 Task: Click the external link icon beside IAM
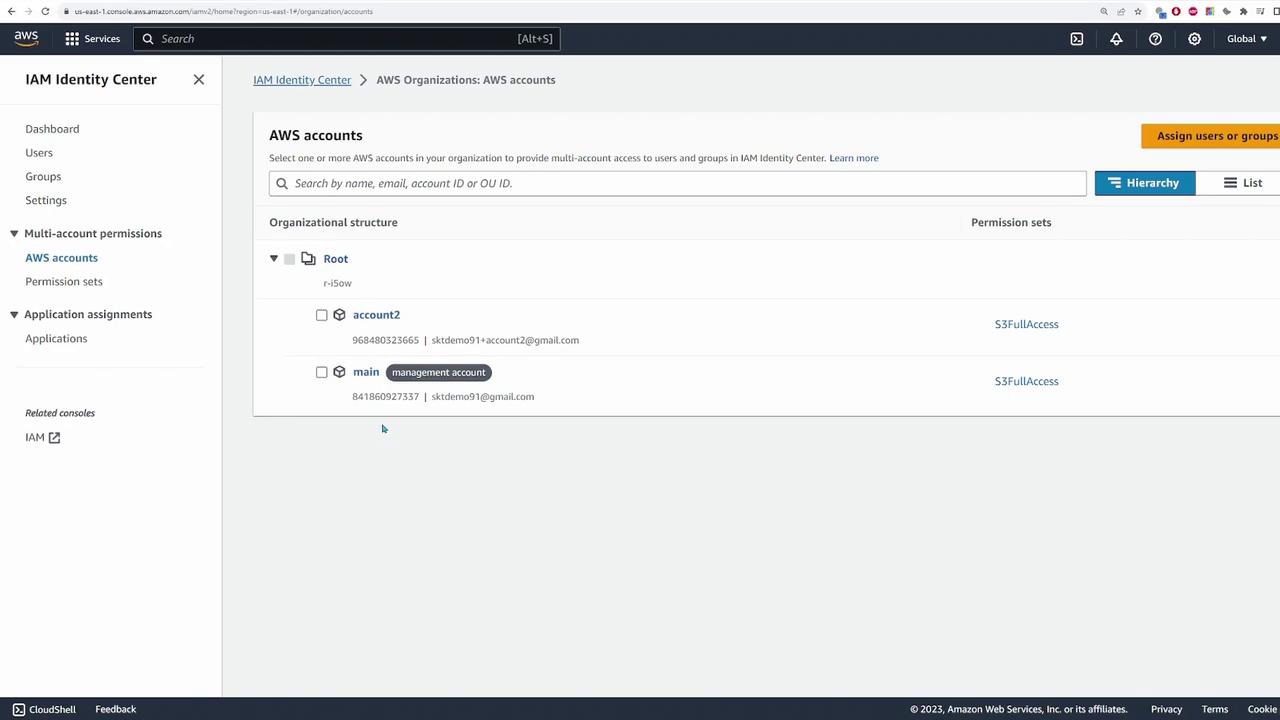54,438
